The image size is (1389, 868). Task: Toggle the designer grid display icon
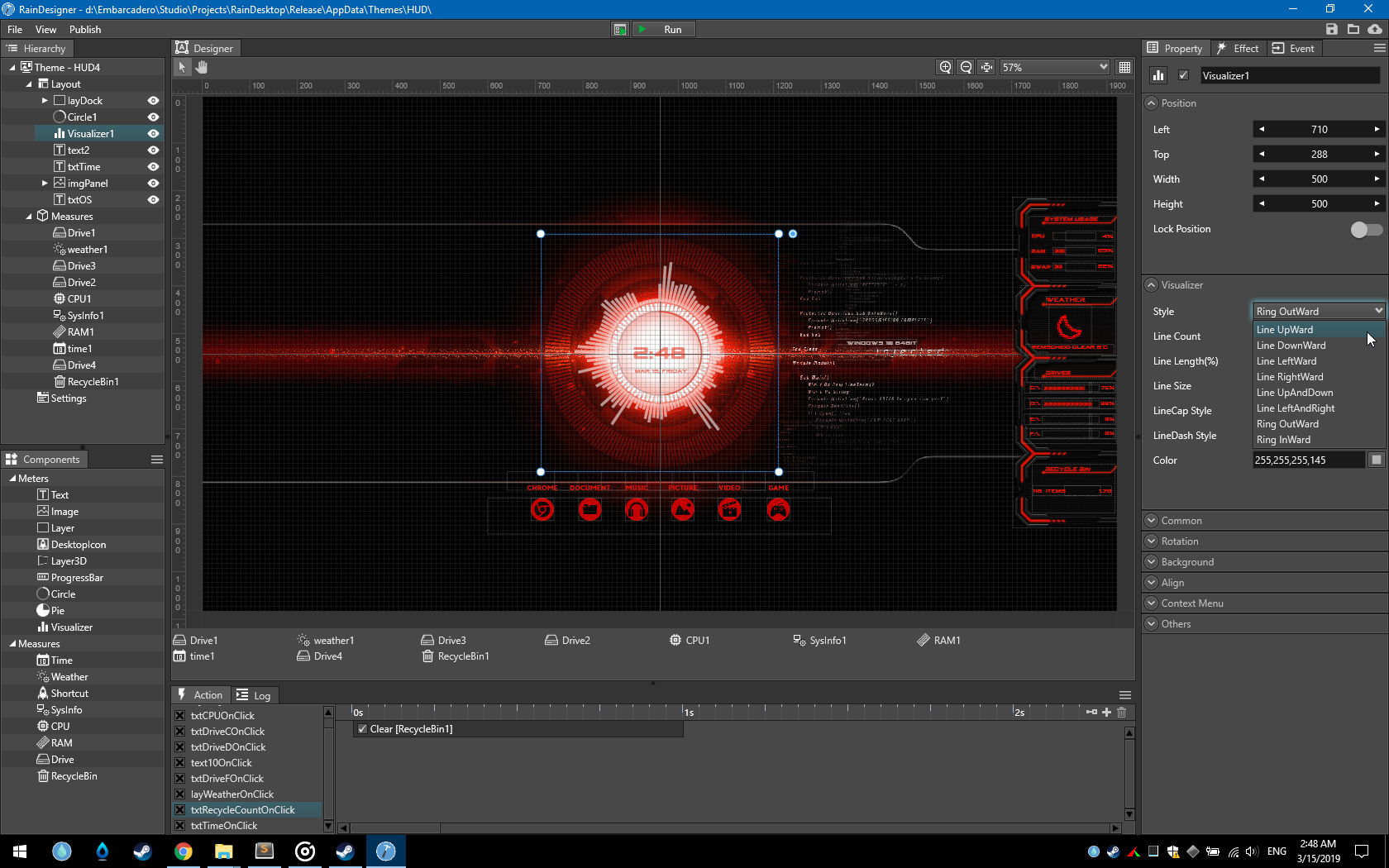[1124, 67]
